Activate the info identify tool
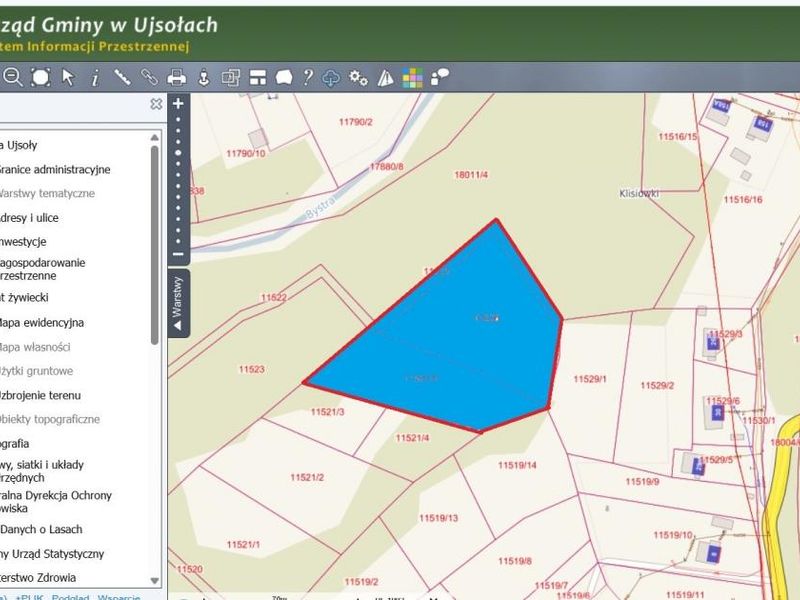800x600 pixels. click(95, 78)
